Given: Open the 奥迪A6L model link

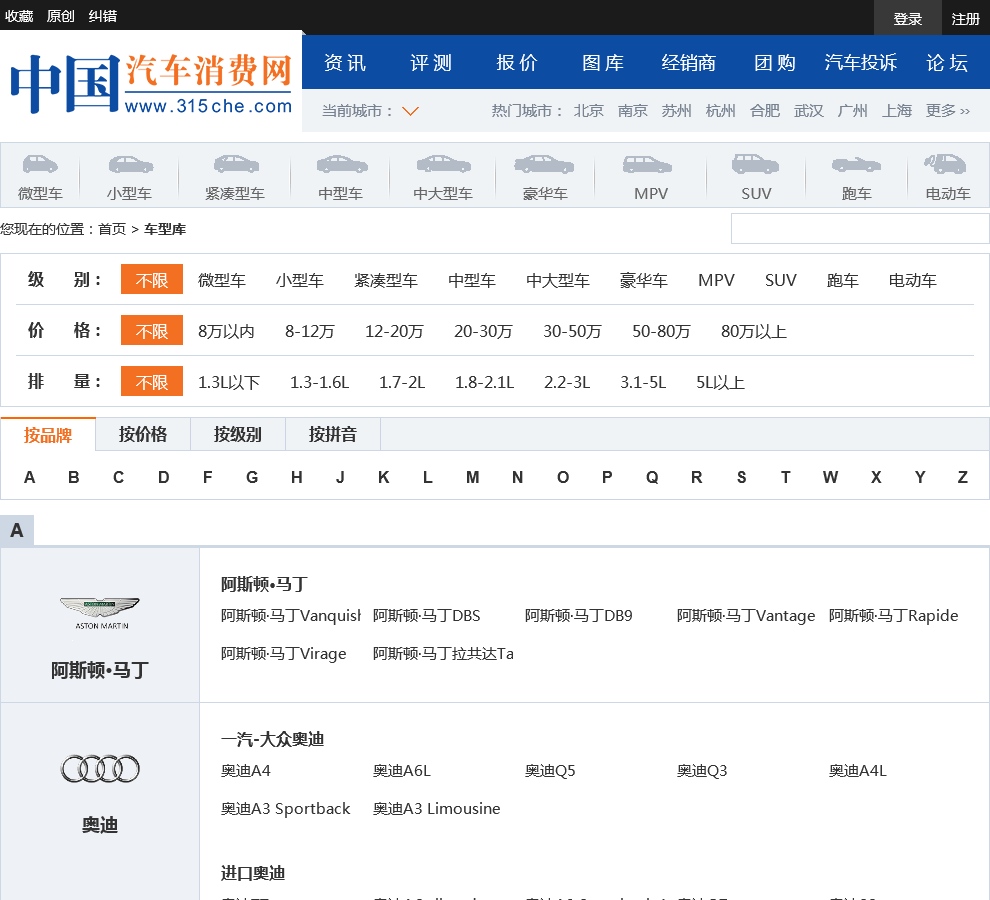Looking at the screenshot, I should 402,771.
